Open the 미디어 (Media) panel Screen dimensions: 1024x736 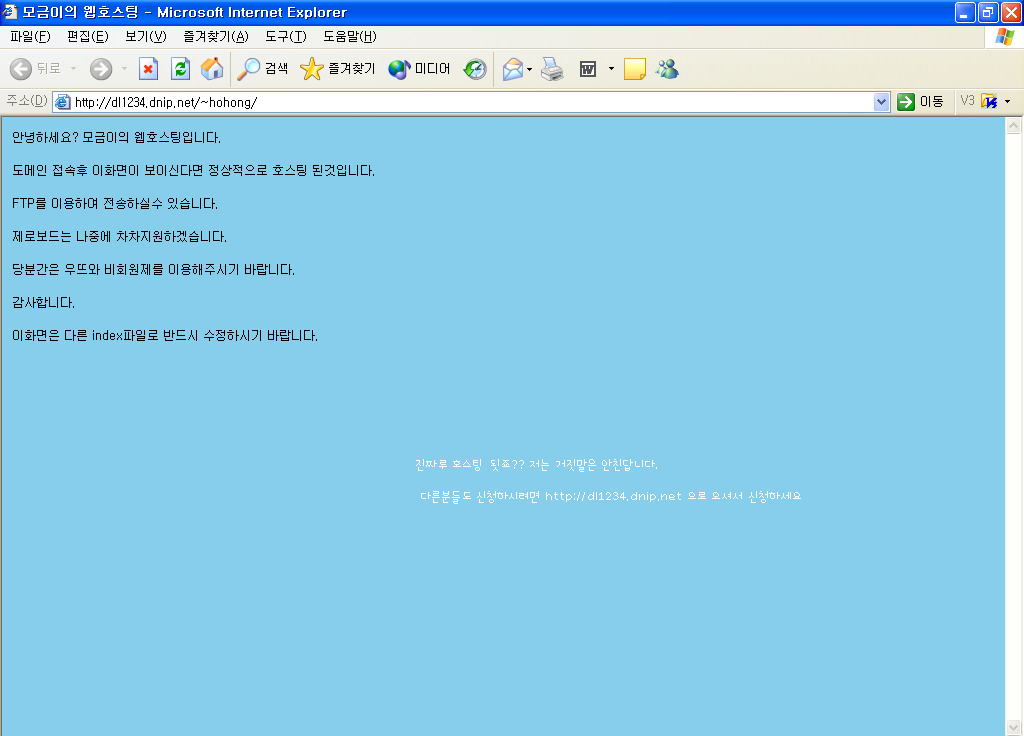[x=419, y=69]
